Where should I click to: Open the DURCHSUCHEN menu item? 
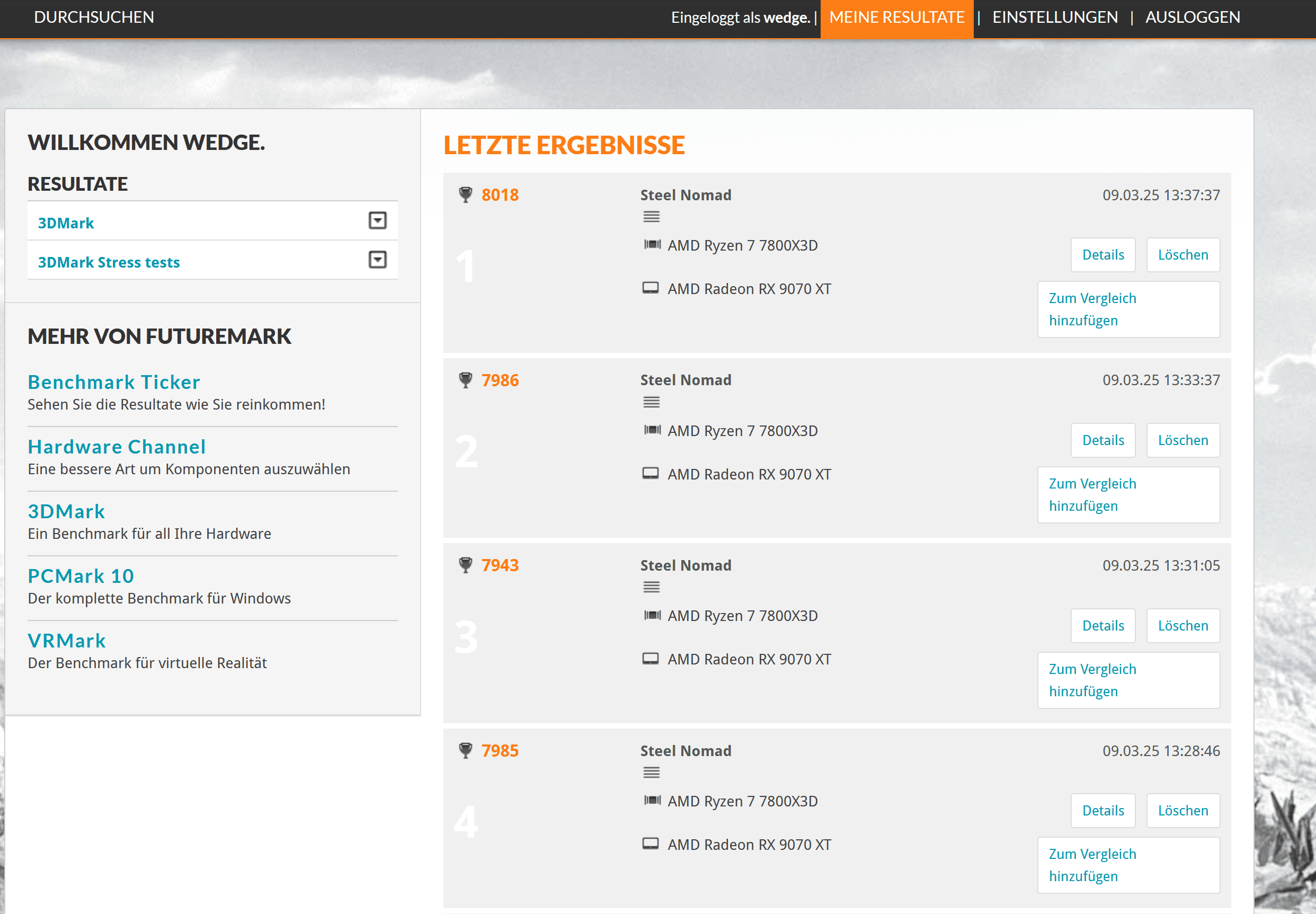tap(94, 17)
